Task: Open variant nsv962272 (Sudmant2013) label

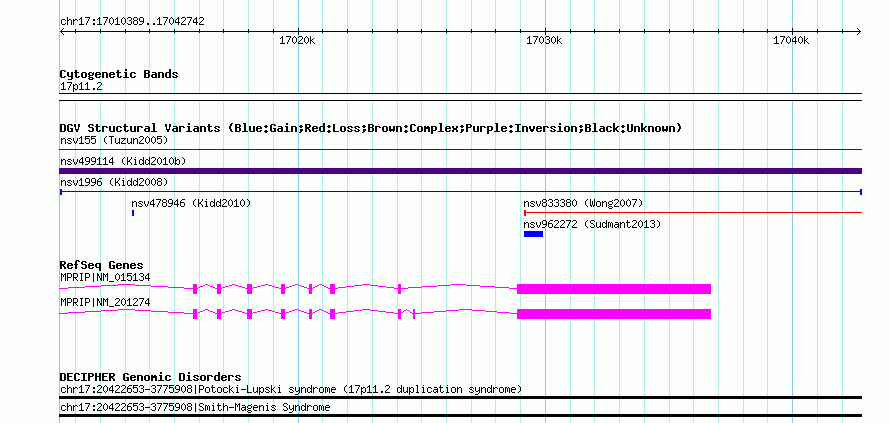Action: (592, 224)
